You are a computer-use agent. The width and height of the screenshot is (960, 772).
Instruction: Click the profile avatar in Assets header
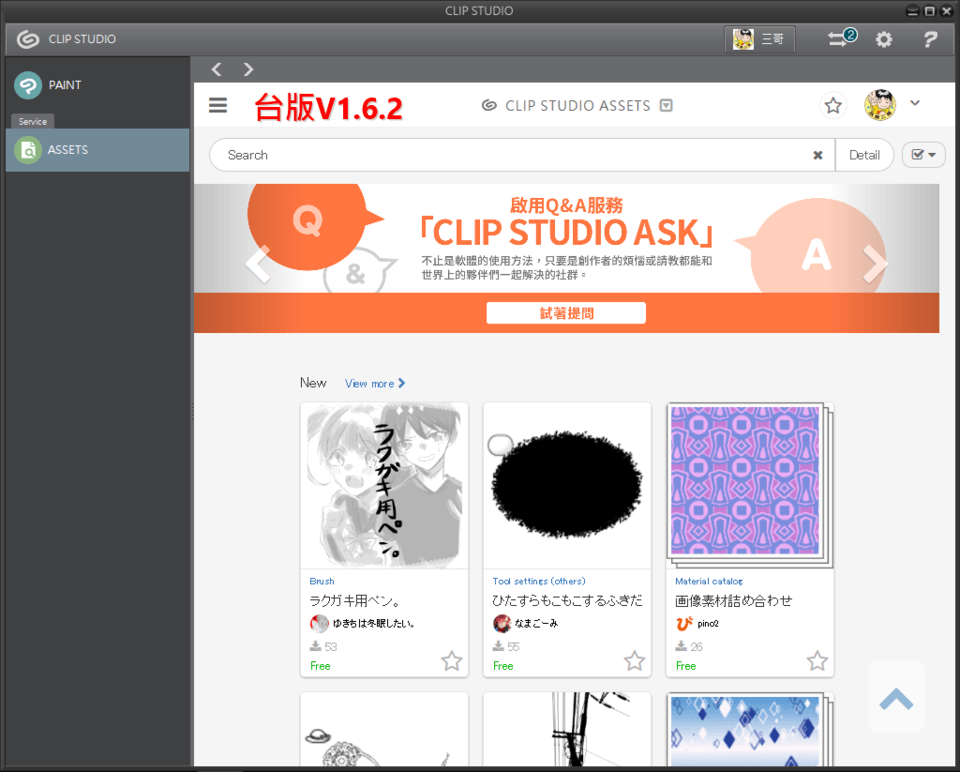click(x=880, y=105)
